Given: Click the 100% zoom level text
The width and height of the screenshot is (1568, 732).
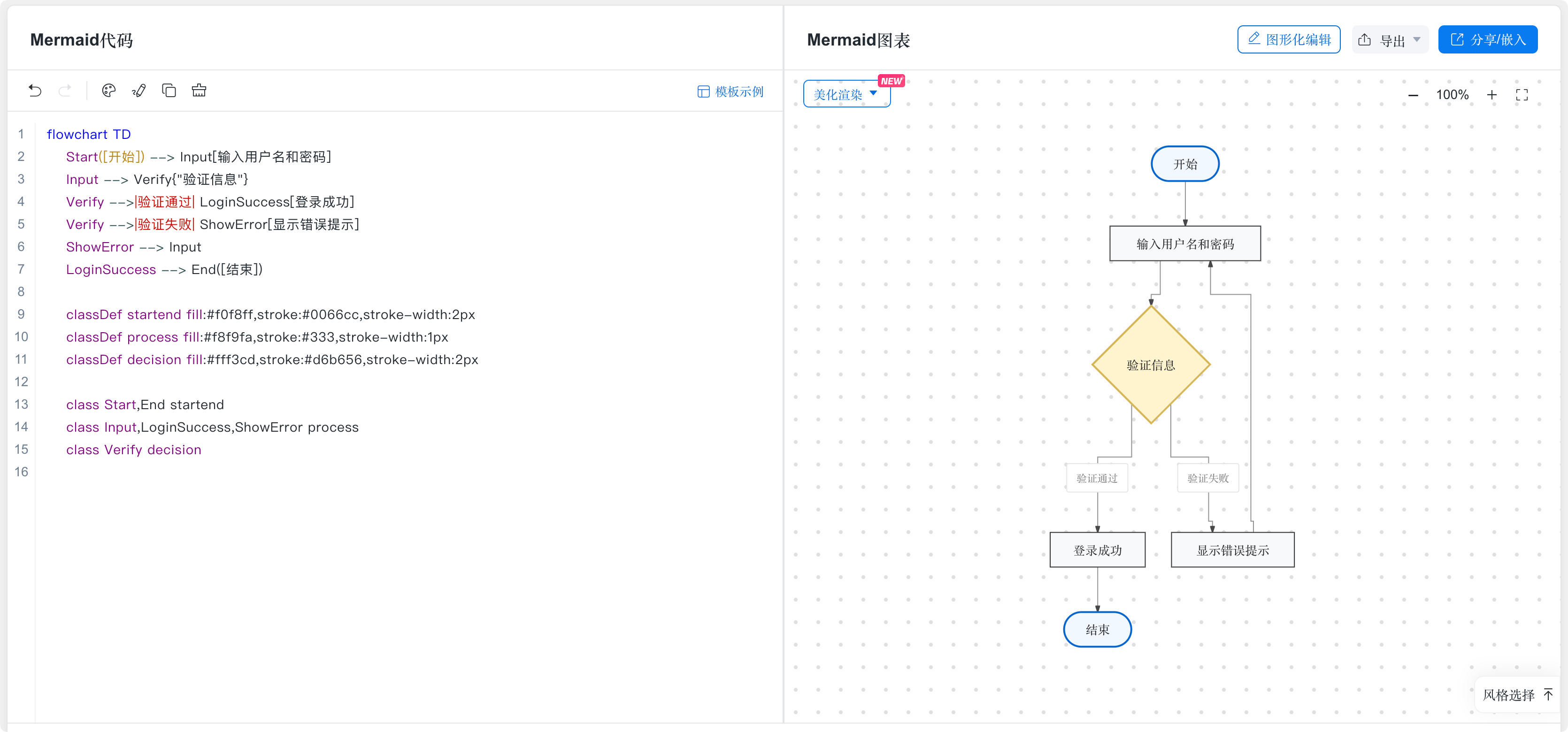Looking at the screenshot, I should pos(1452,95).
